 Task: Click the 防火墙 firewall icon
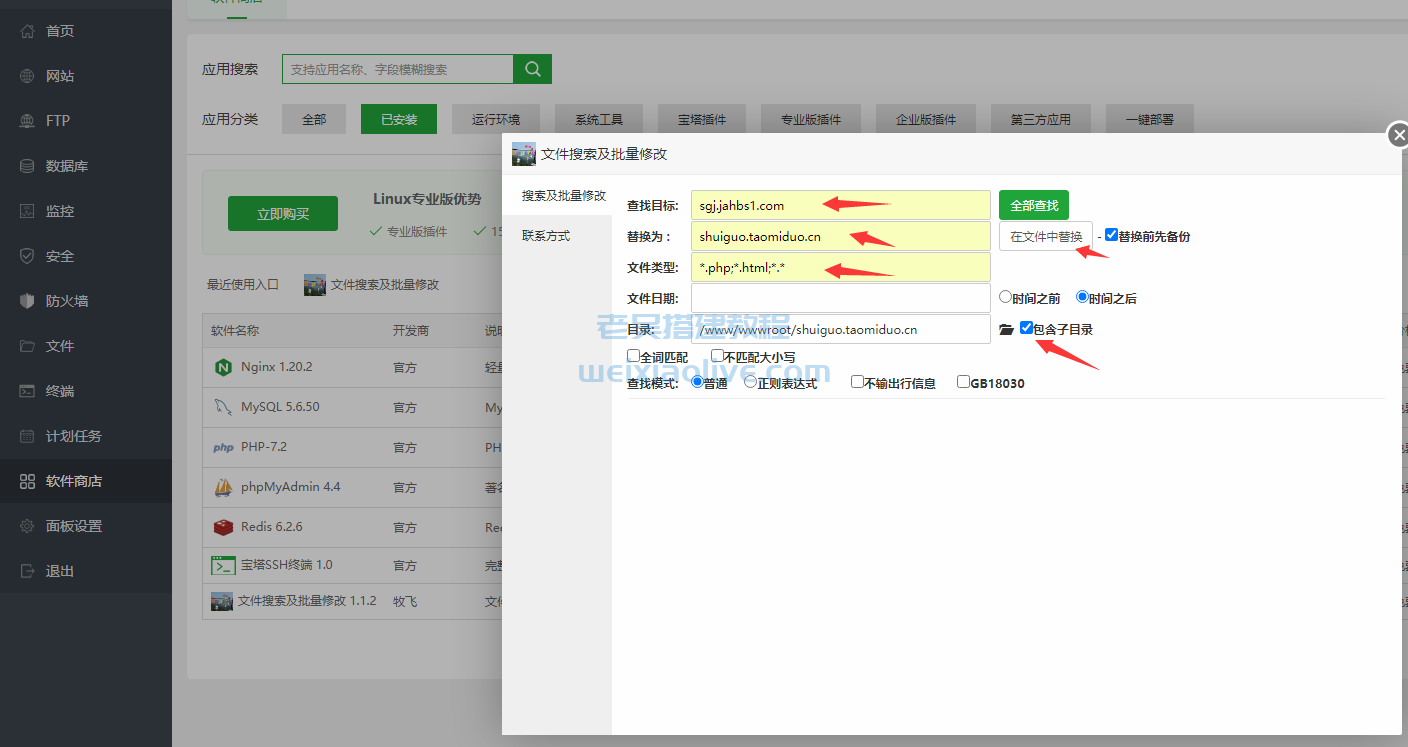[x=28, y=301]
